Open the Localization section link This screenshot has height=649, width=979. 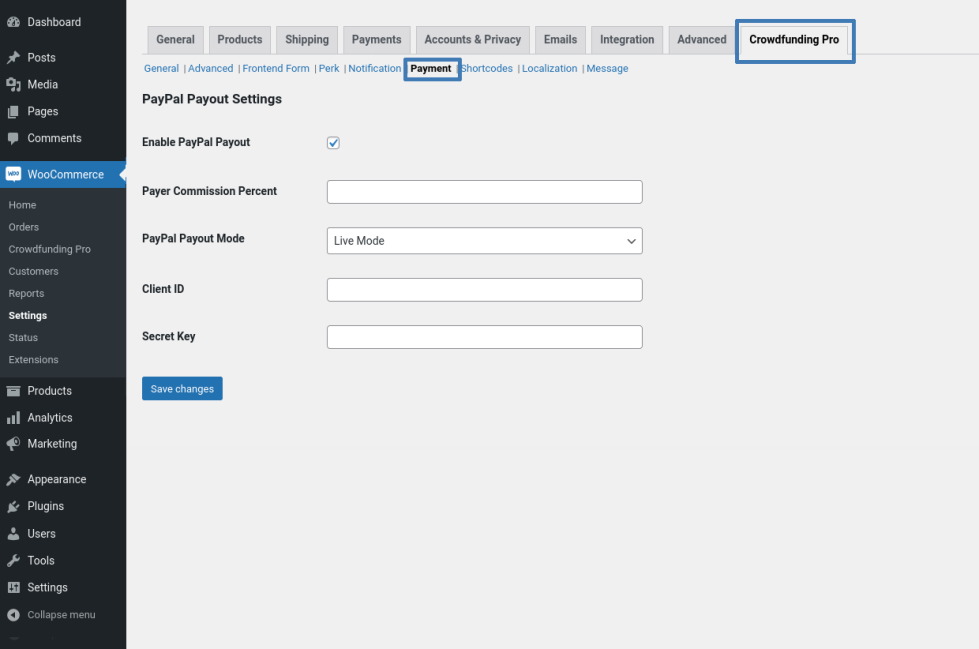(549, 68)
